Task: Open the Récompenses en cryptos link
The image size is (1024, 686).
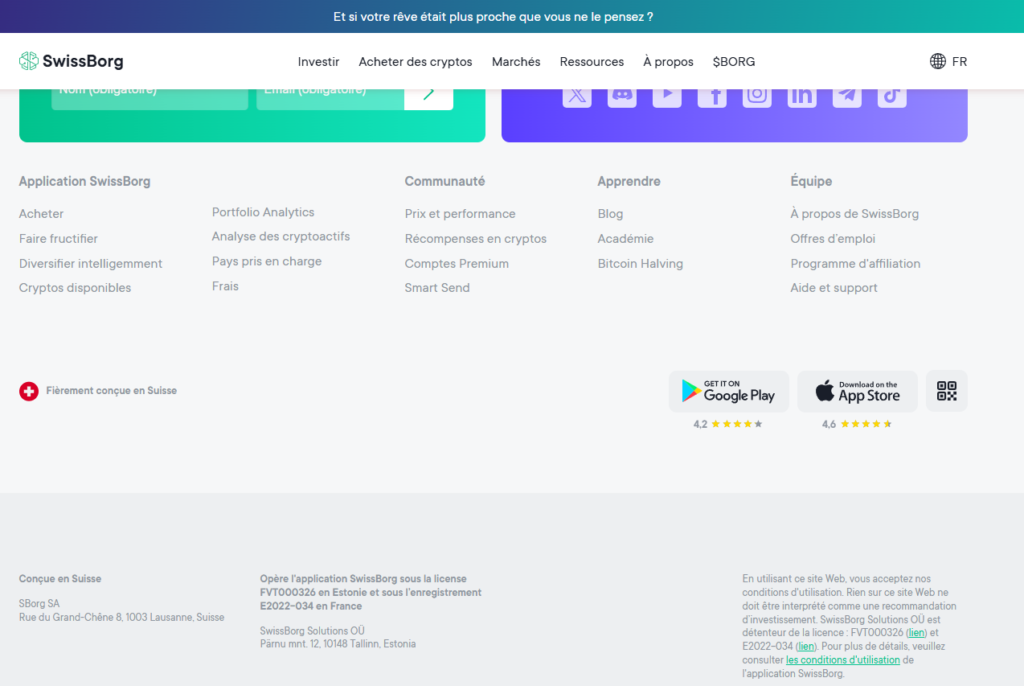Action: point(475,238)
